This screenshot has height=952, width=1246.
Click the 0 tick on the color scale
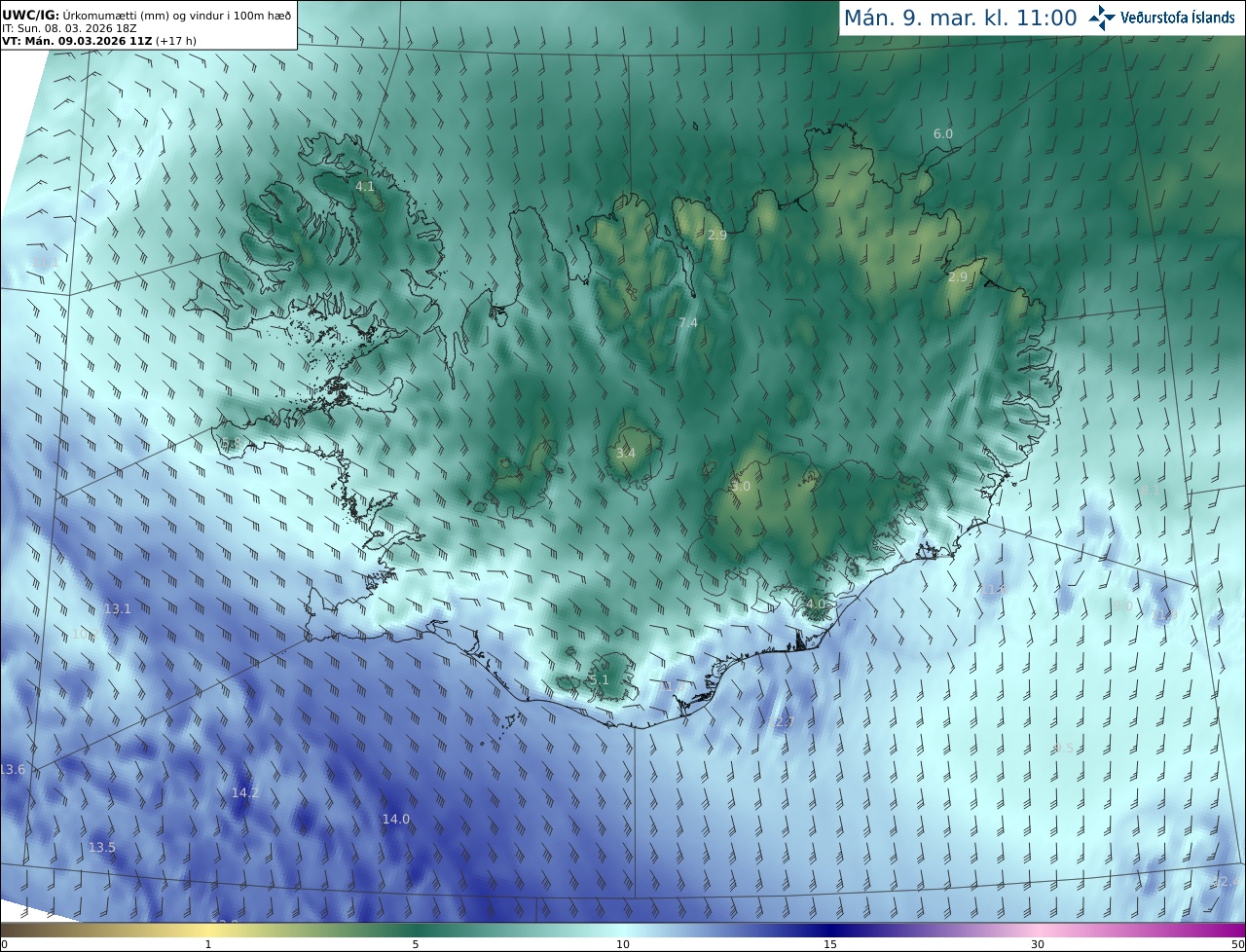(4, 944)
